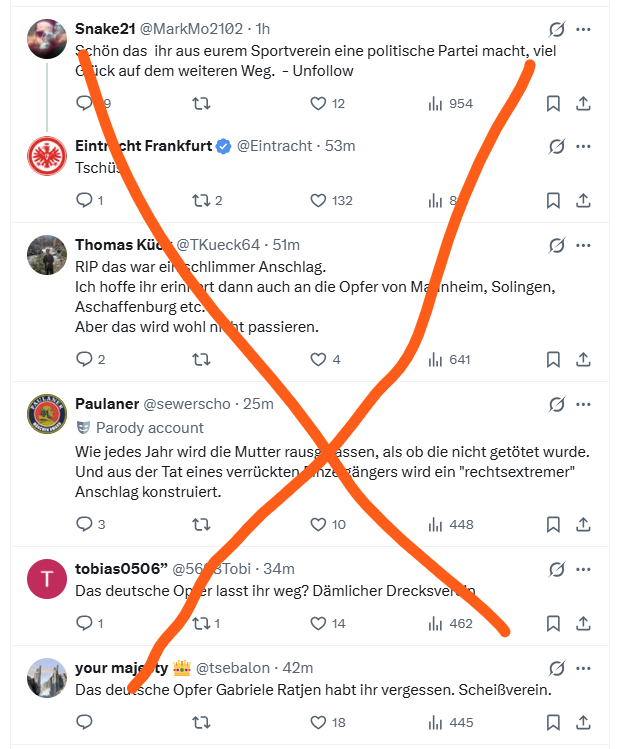This screenshot has width=625, height=749.
Task: Open more options on Snake21's post
Action: tap(584, 29)
